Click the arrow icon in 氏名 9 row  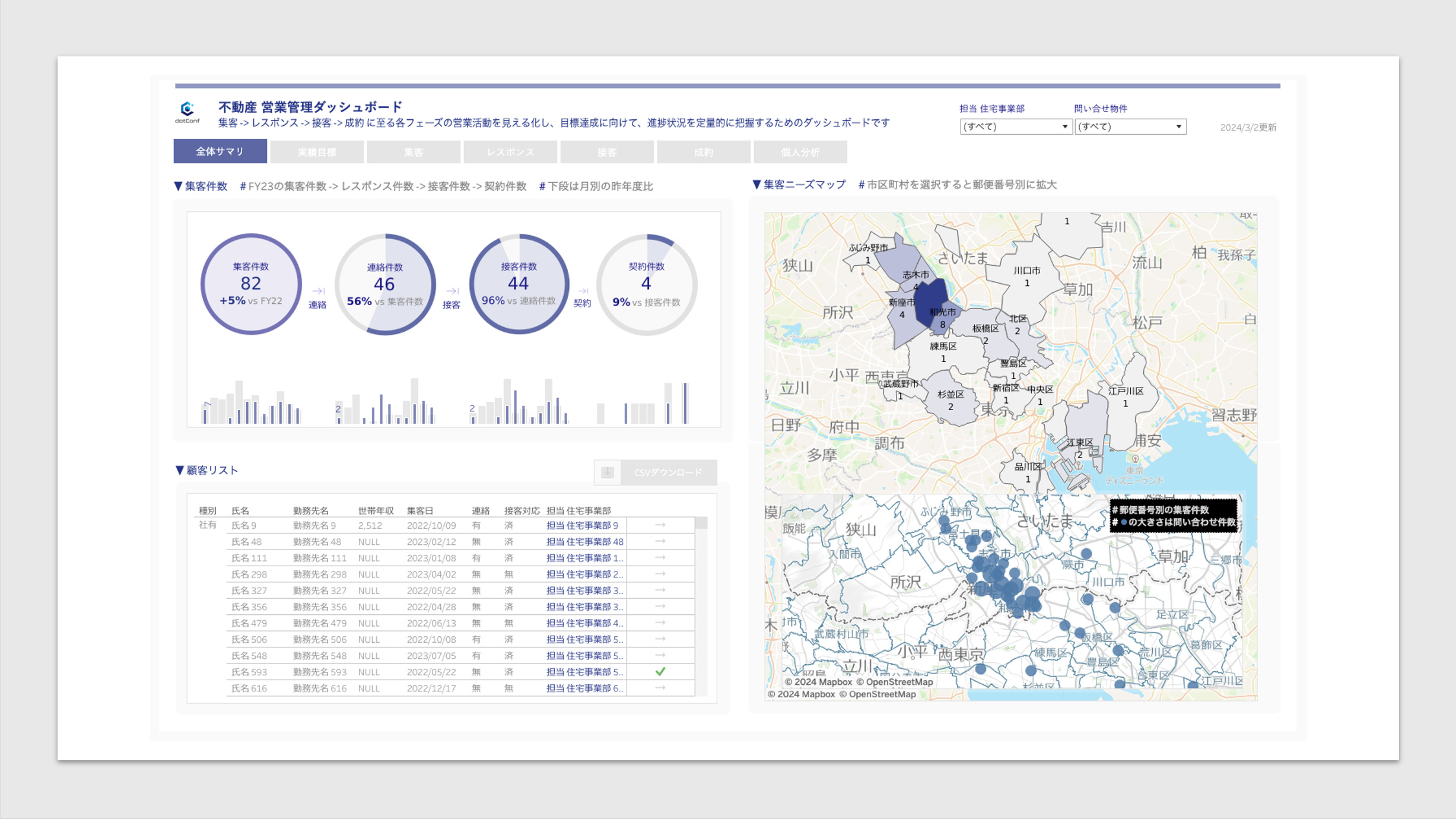(x=660, y=525)
